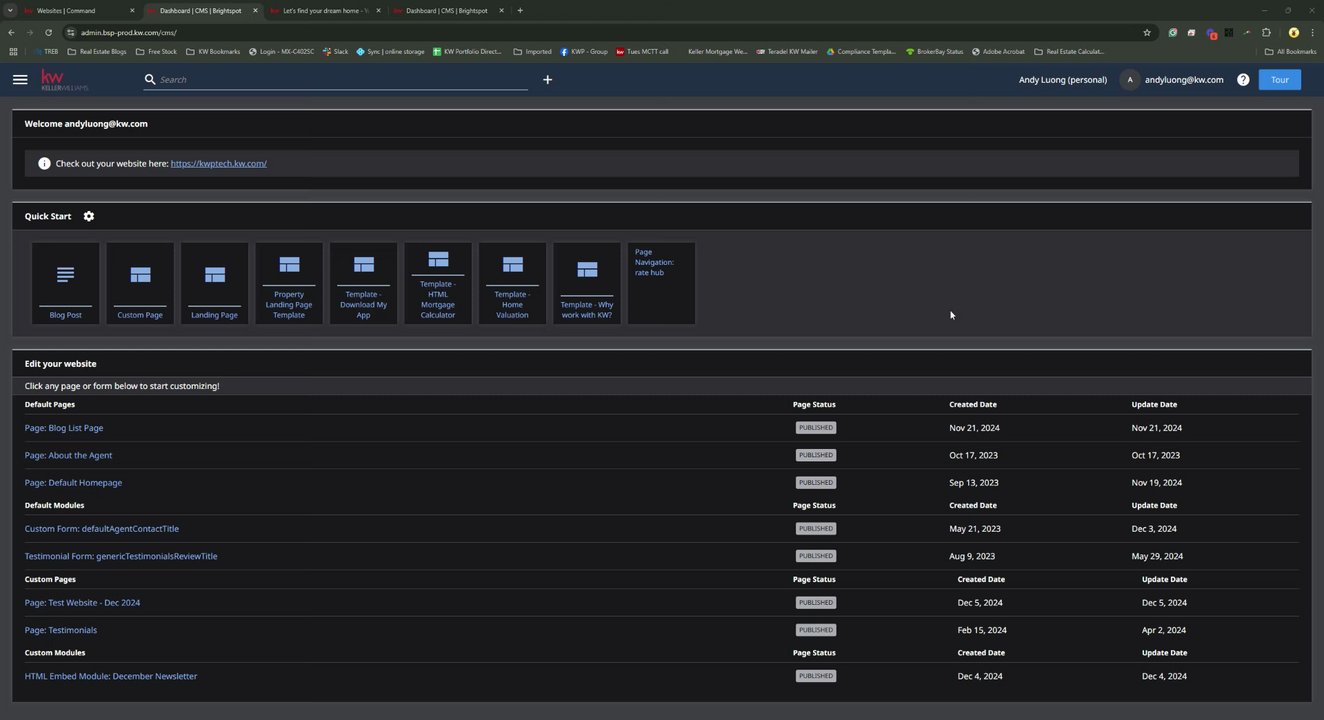Click the Keller Williams logo

[x=65, y=80]
